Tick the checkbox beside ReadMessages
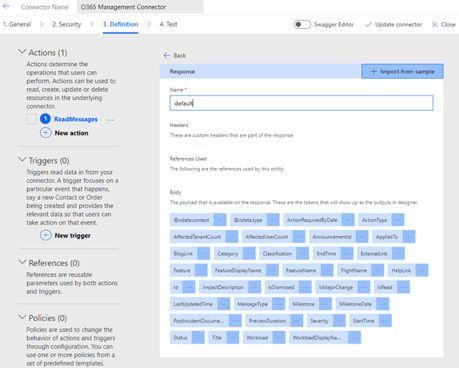Screen dimensions: 459x368 pyautogui.click(x=31, y=119)
